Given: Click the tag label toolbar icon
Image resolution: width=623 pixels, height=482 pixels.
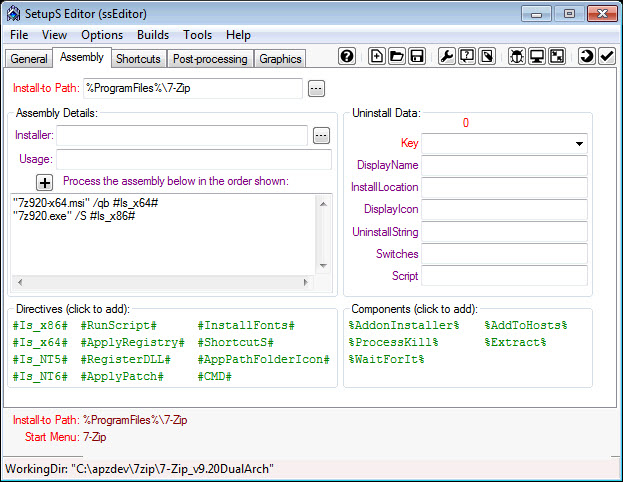Looking at the screenshot, I should click(487, 56).
